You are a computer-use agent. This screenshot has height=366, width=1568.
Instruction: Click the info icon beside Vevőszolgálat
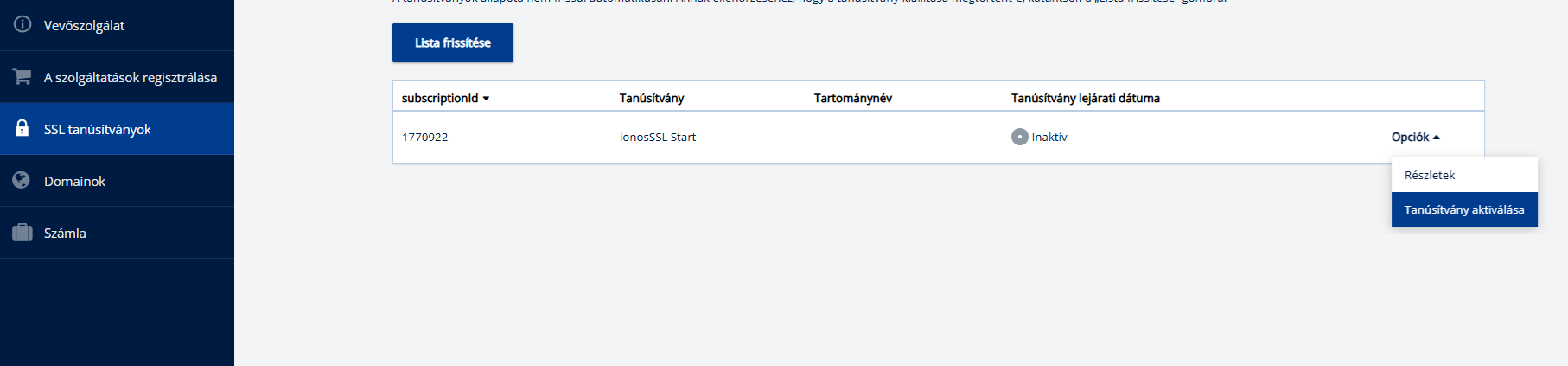point(22,24)
